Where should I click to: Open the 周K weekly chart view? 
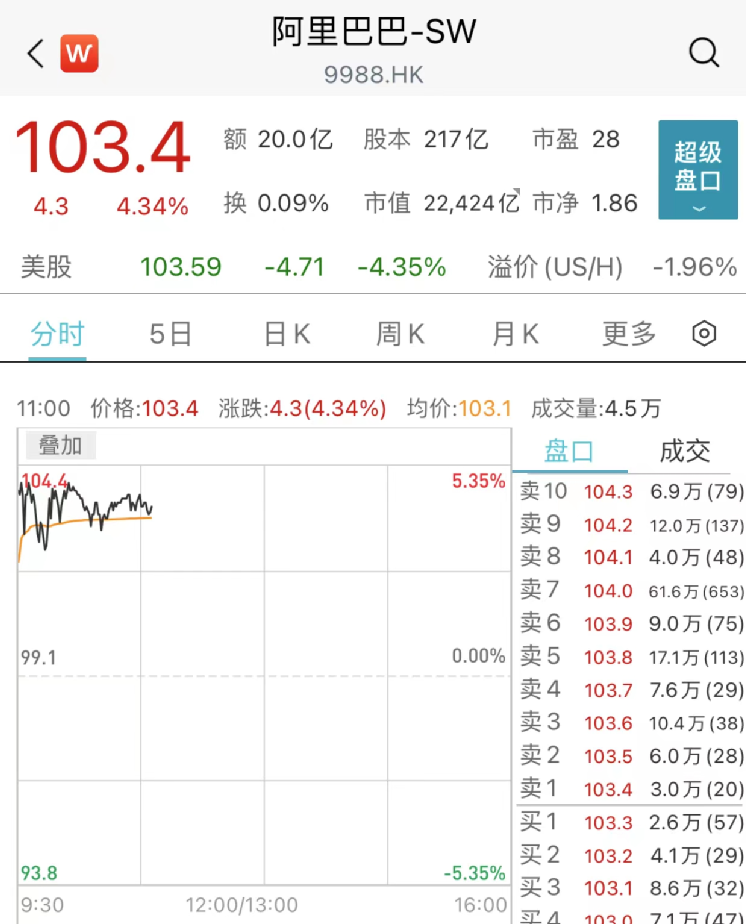399,333
